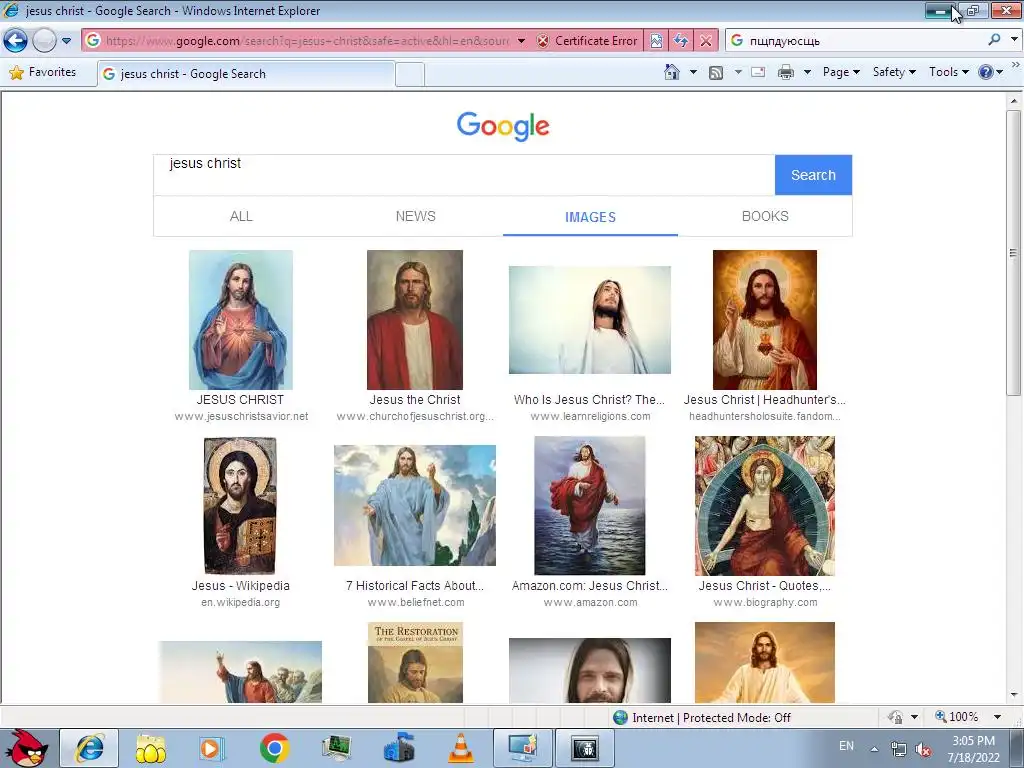Viewport: 1024px width, 768px height.
Task: Click the status bar security zone icon
Action: [x=620, y=718]
